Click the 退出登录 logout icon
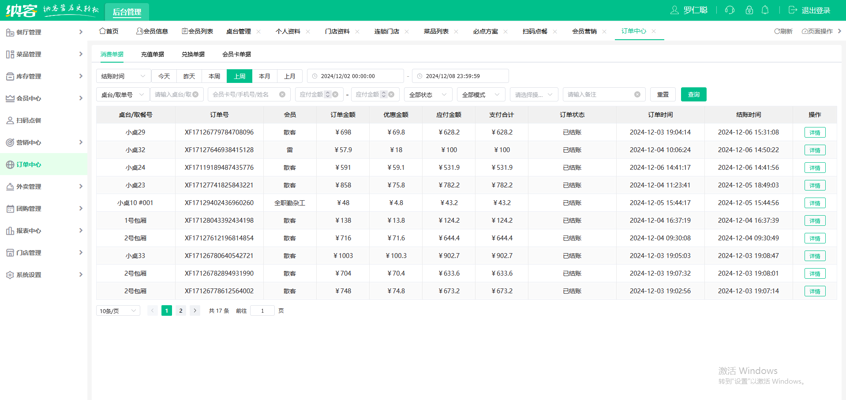The height and width of the screenshot is (400, 846). tap(793, 10)
